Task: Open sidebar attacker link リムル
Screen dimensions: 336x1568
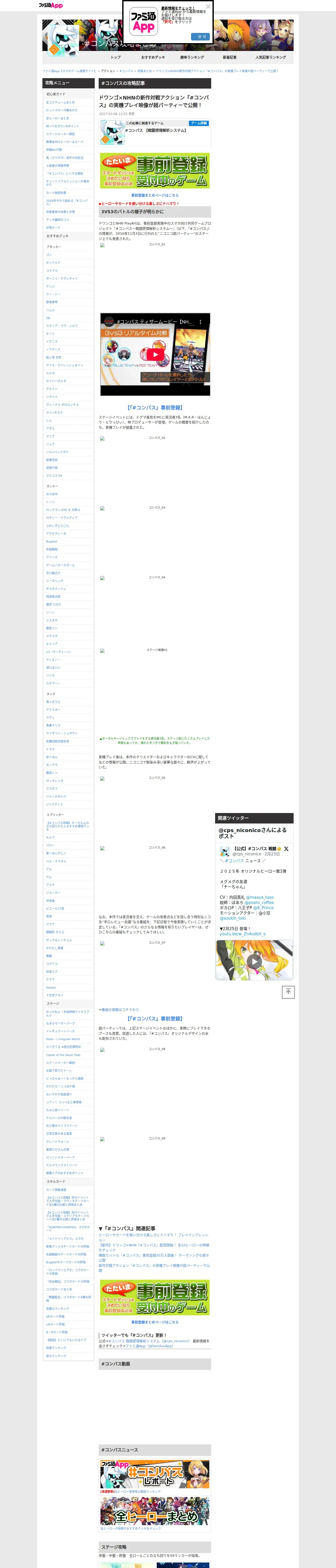Action: [50, 310]
